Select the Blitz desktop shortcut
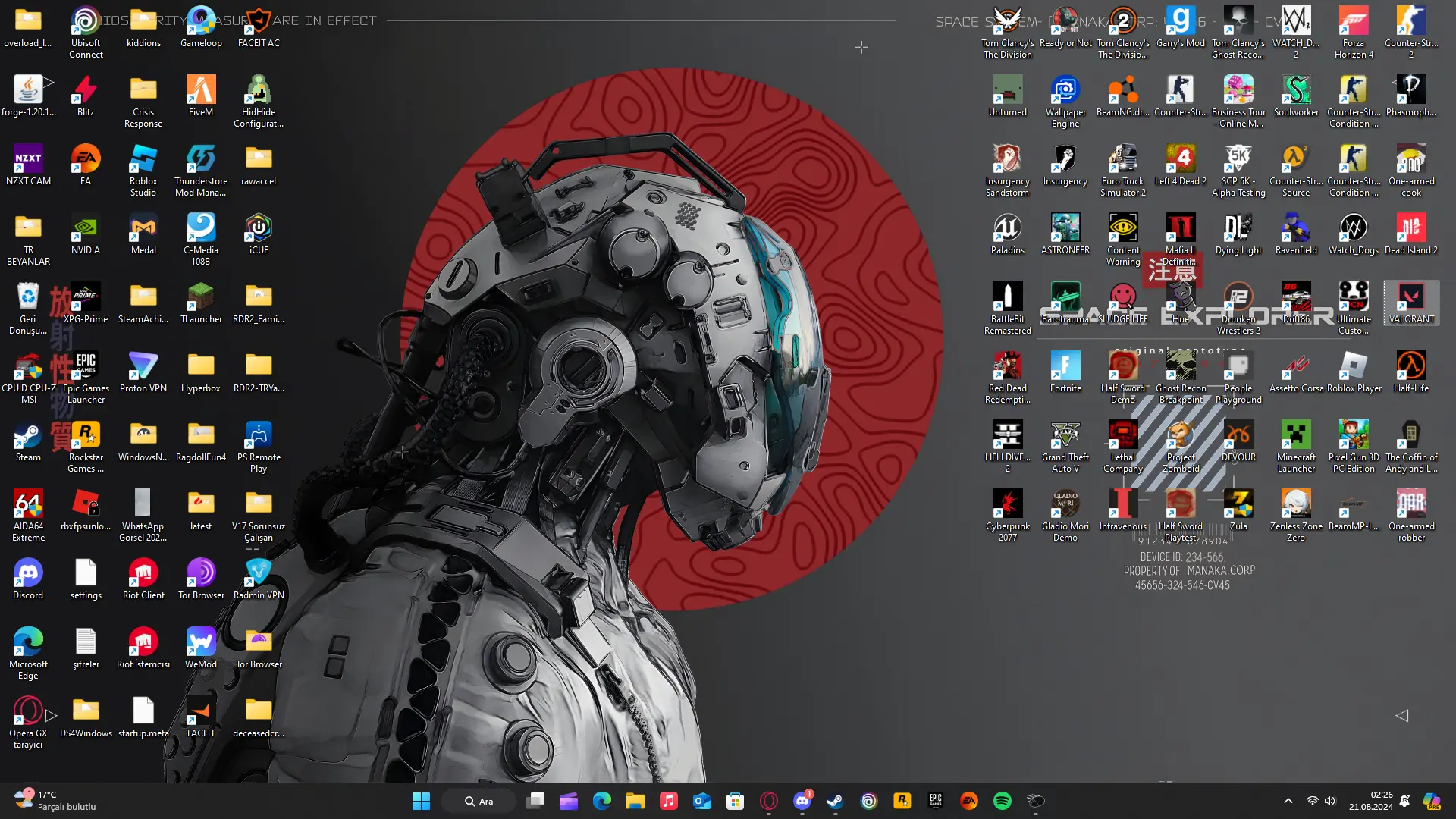This screenshot has width=1456, height=819. click(x=86, y=96)
